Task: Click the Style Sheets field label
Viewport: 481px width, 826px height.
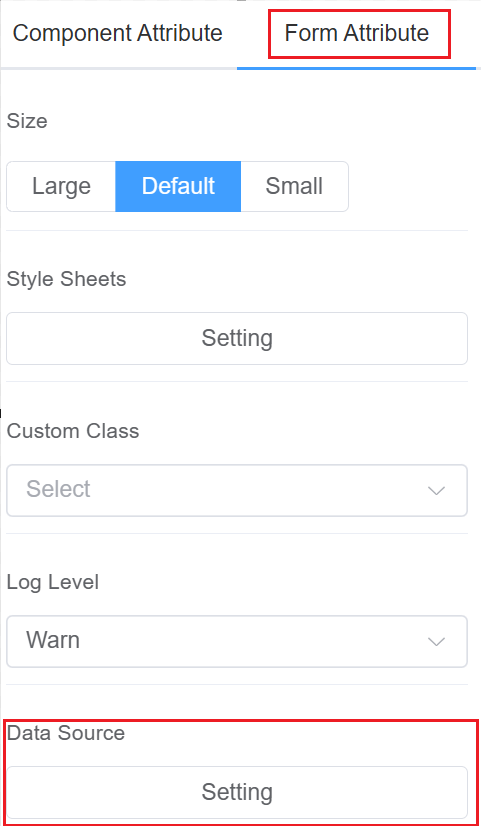Action: coord(66,279)
